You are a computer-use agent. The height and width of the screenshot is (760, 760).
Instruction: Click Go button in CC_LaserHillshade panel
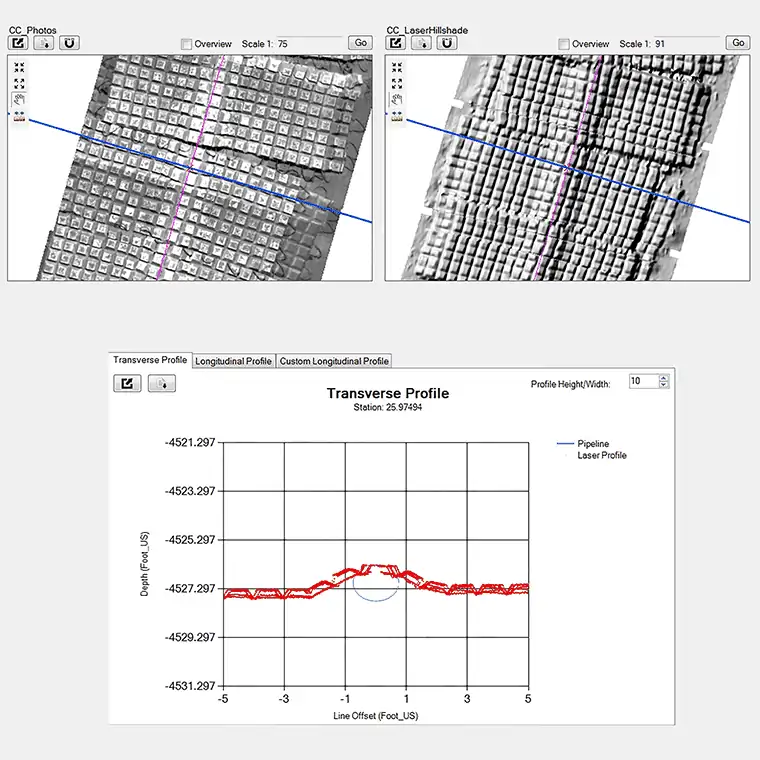[738, 43]
